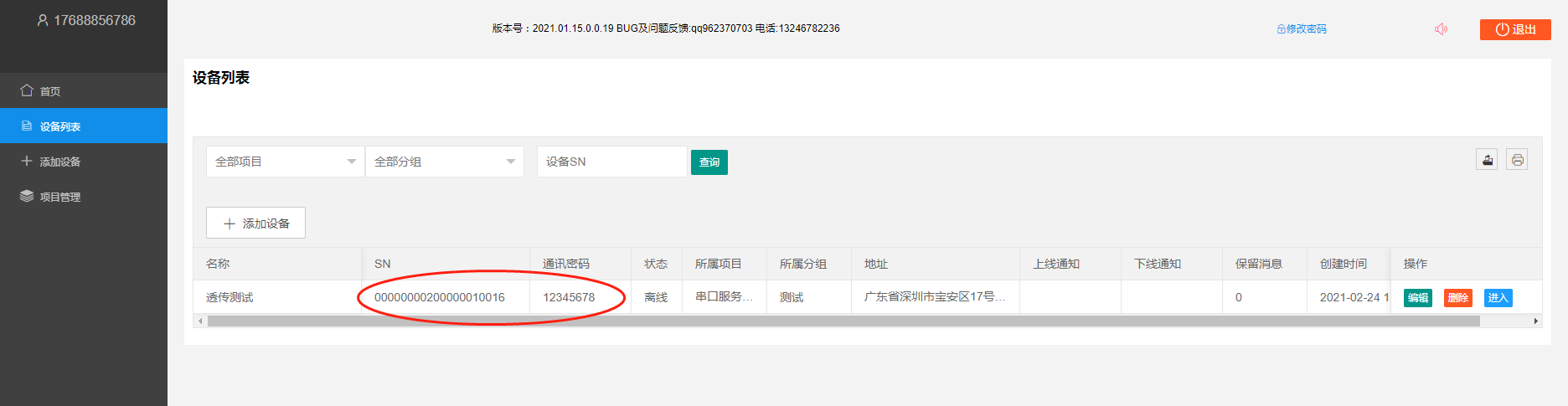Delete the 透传测试 device with 删除
Image resolution: width=1568 pixels, height=406 pixels.
coord(1457,298)
